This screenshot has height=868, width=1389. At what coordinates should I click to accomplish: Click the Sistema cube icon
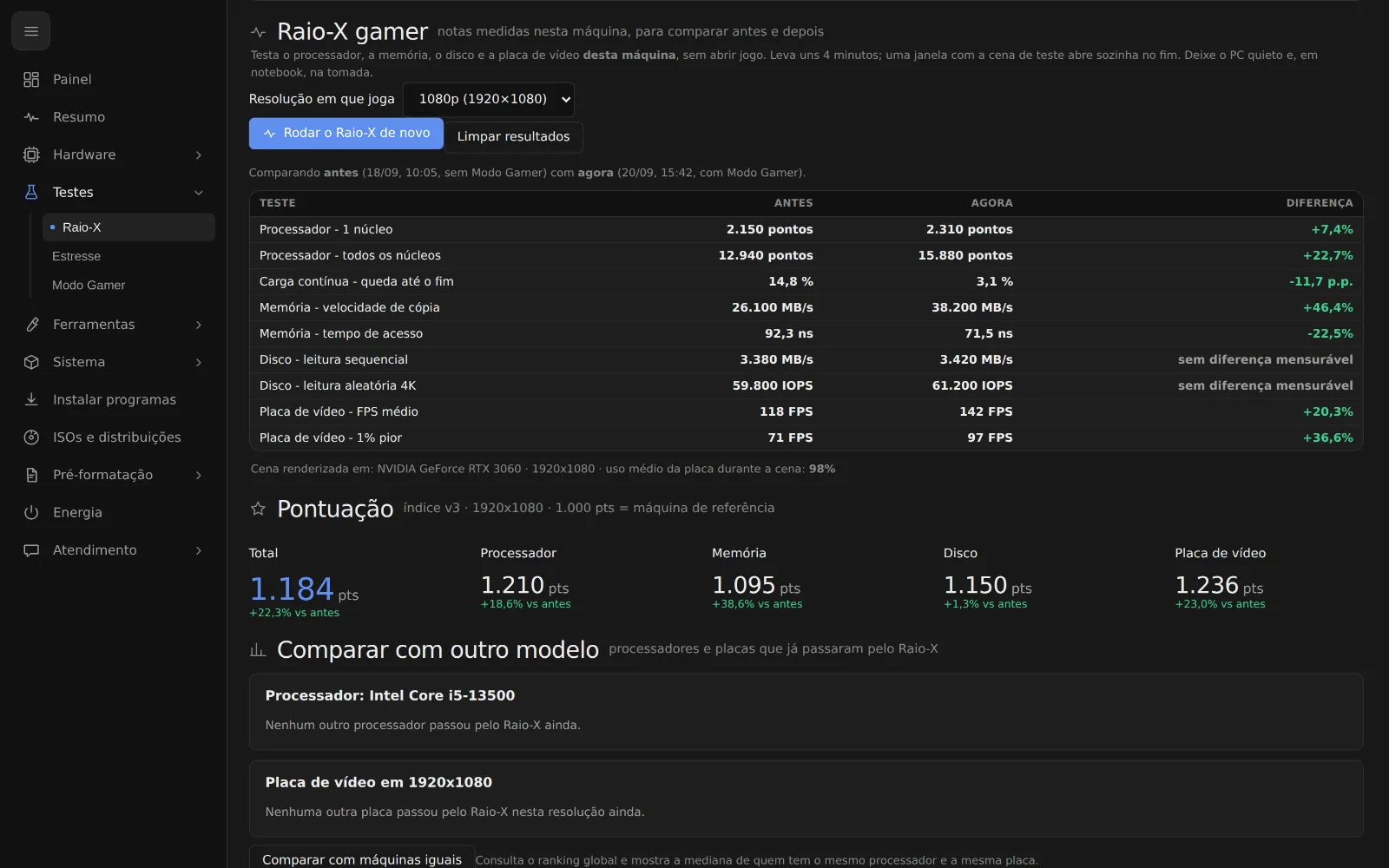pyautogui.click(x=31, y=362)
